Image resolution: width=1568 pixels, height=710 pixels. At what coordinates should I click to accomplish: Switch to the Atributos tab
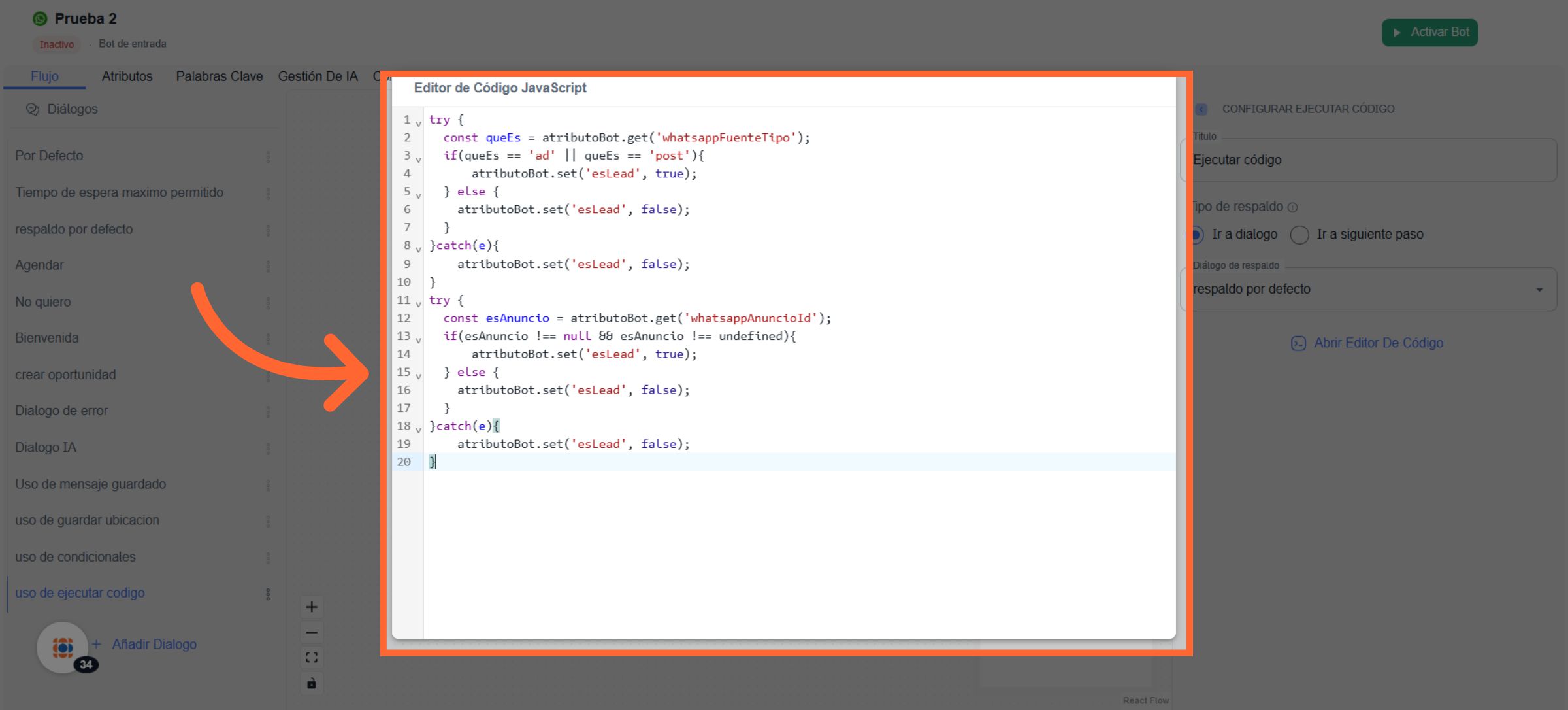127,76
